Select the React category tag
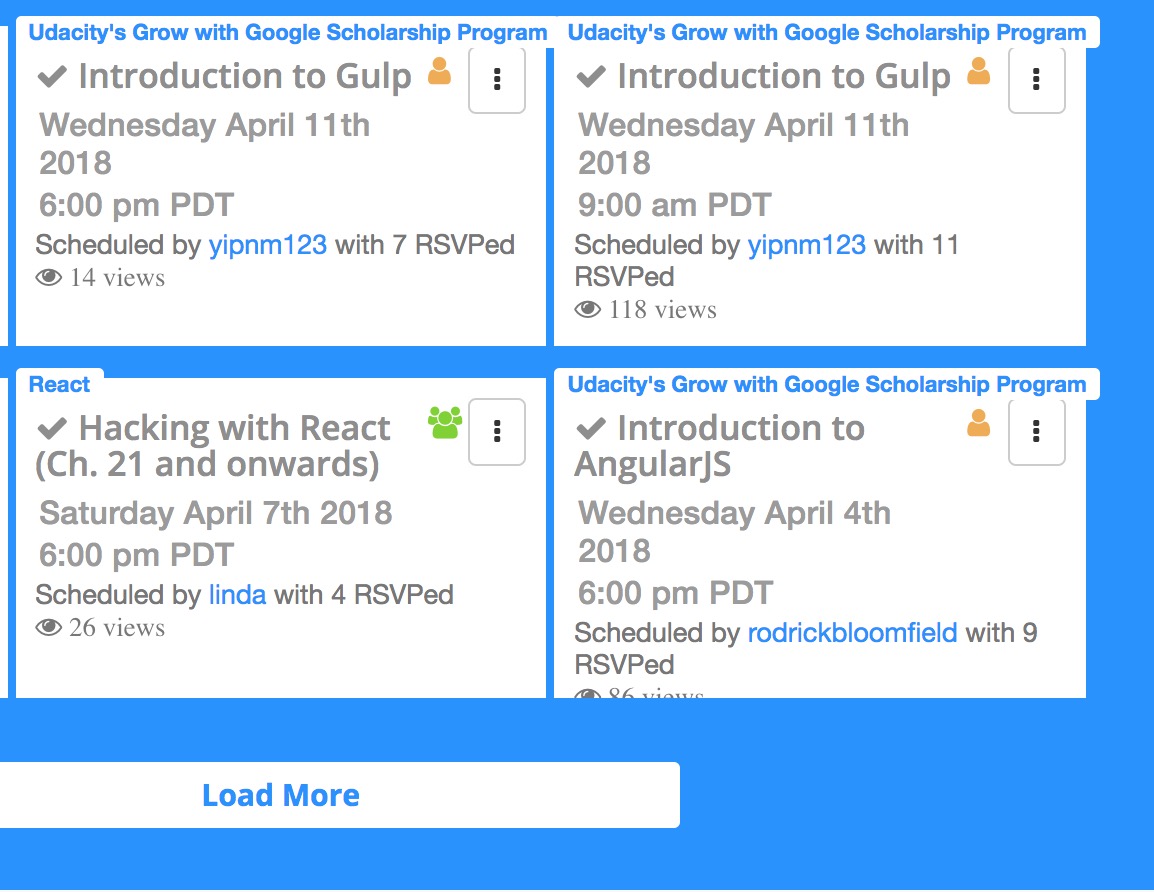Viewport: 1154px width, 892px height. pos(60,384)
